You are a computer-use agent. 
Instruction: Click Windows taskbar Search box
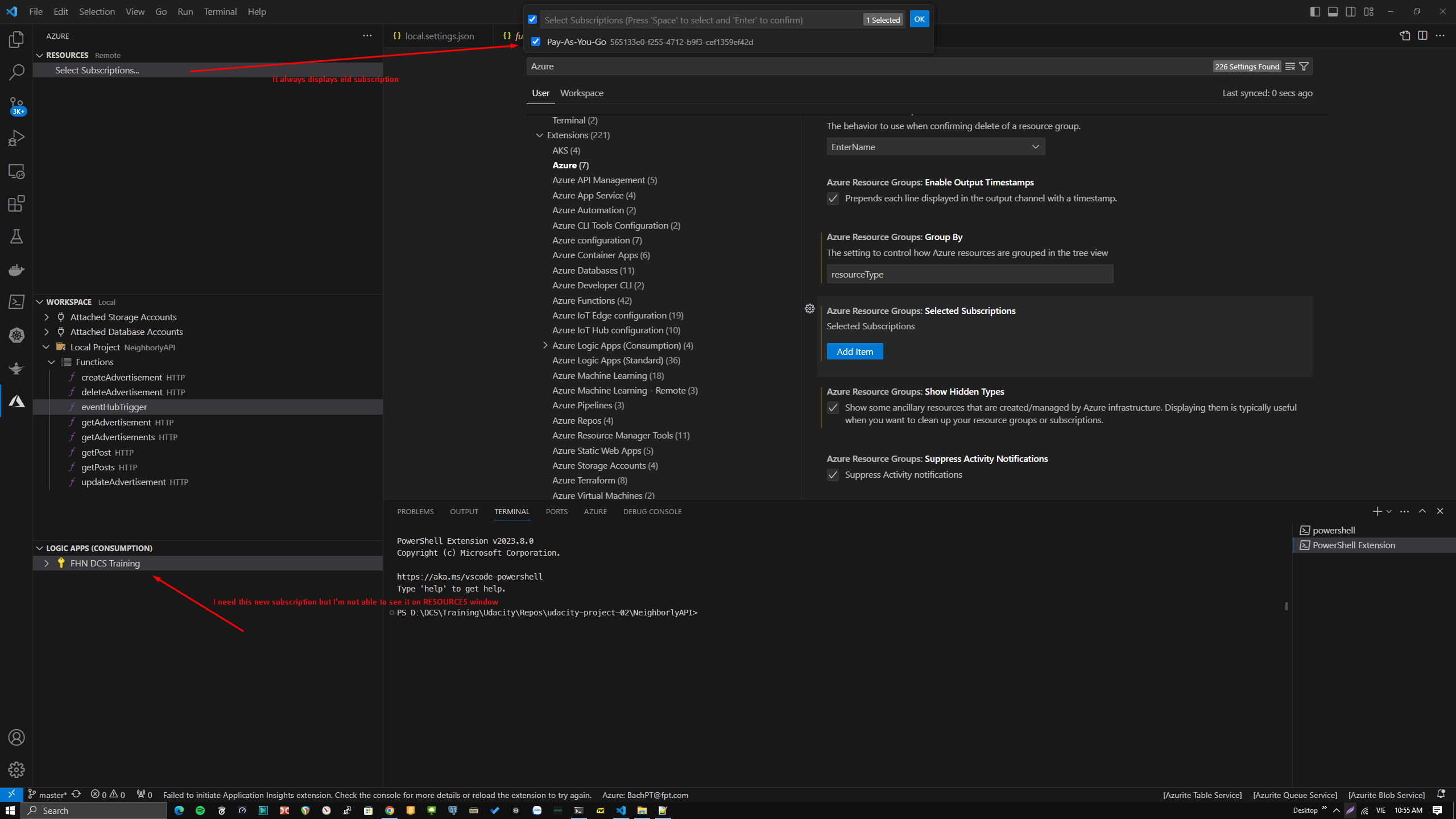[94, 810]
